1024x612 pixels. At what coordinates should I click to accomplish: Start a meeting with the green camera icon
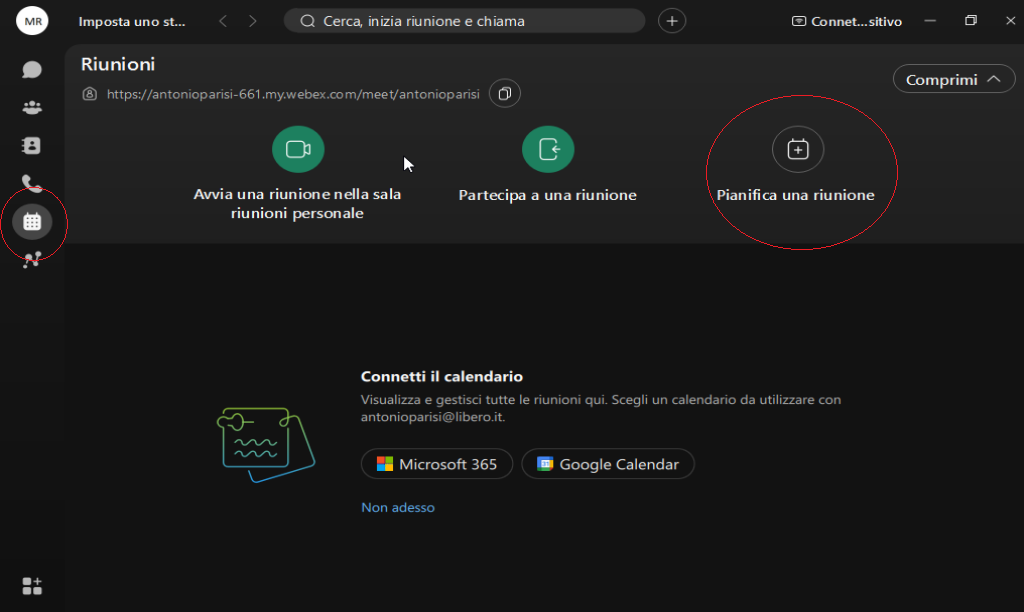coord(298,150)
